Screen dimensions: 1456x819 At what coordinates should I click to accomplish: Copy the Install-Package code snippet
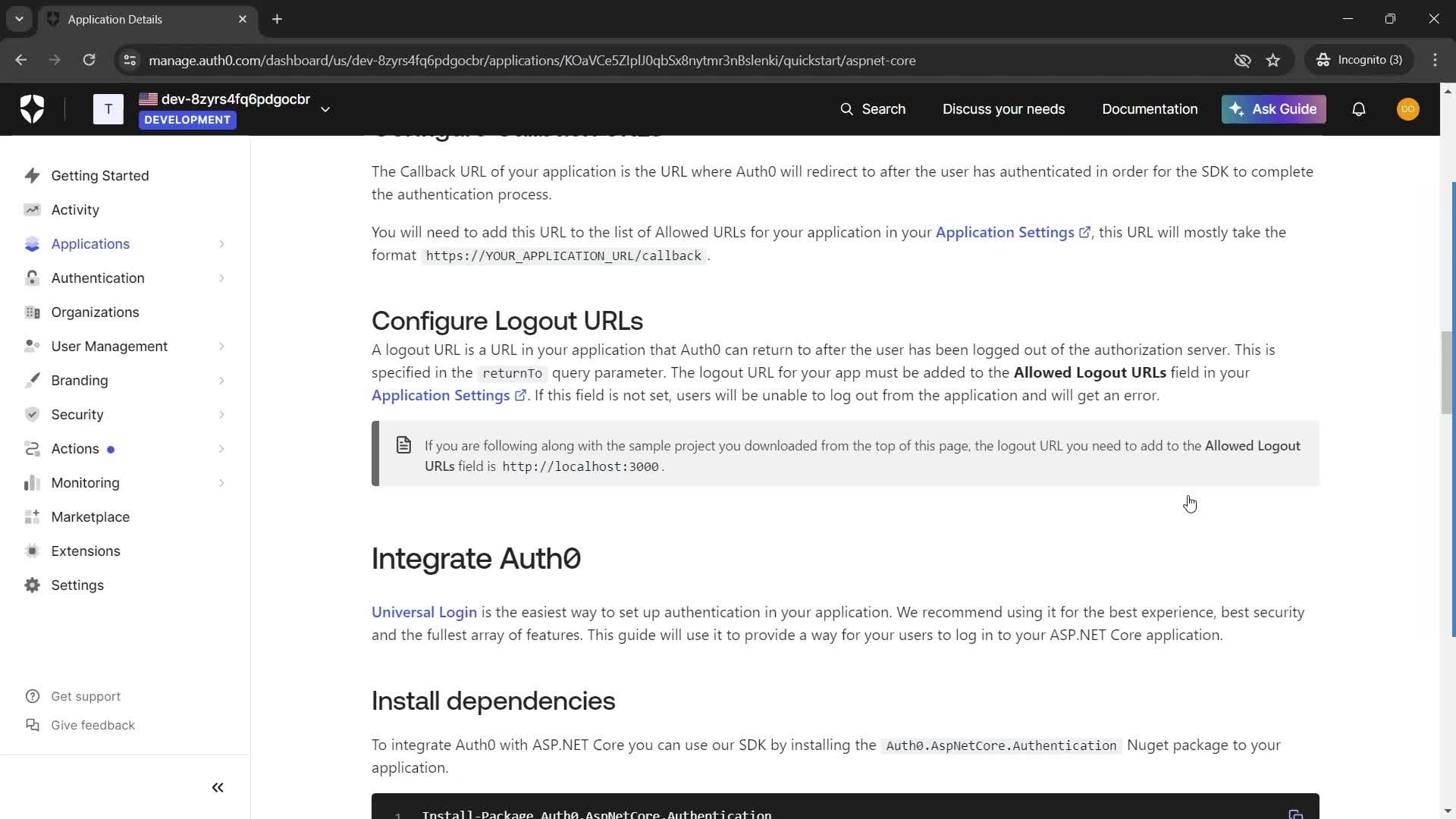[1295, 814]
